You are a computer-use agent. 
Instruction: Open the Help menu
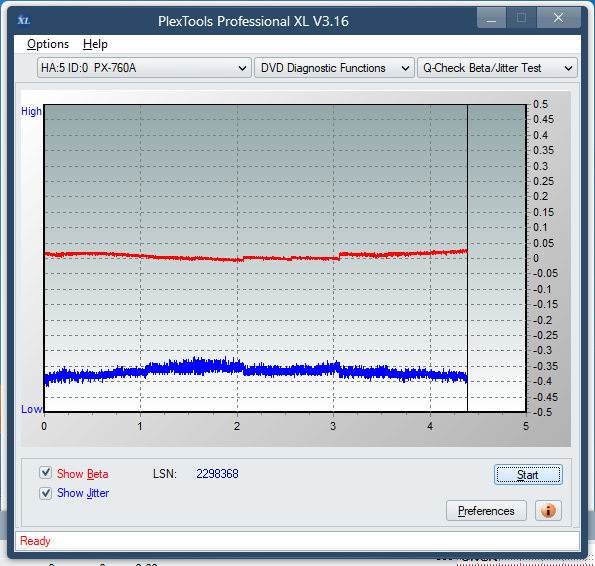[95, 44]
